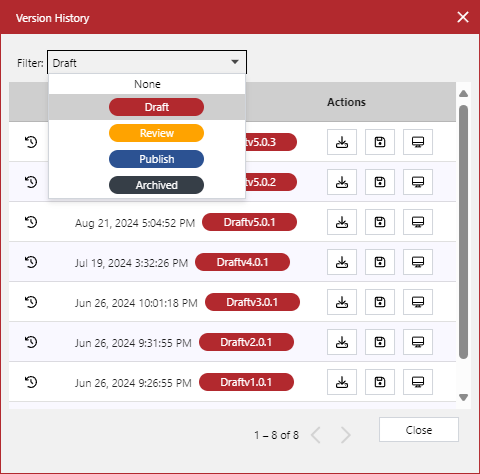Click the Actions column header
480x474 pixels.
346,102
